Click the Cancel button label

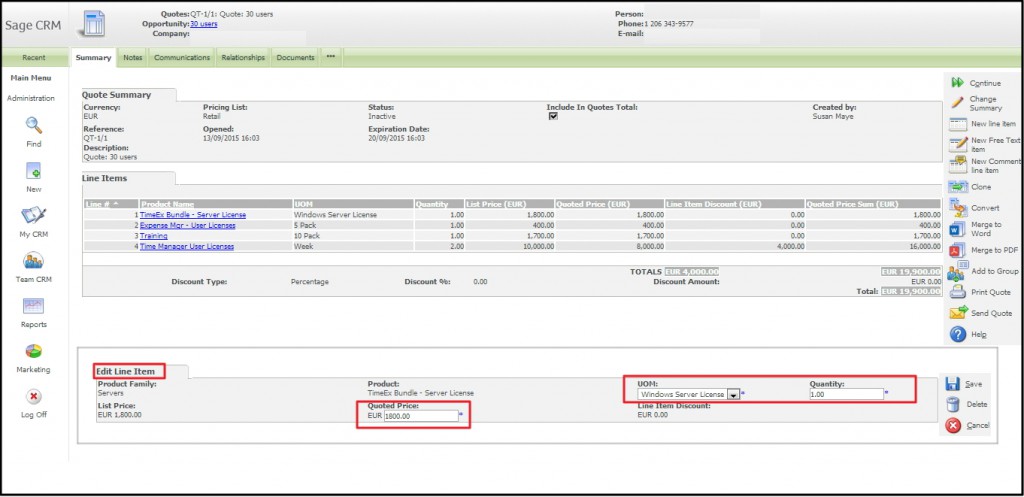pyautogui.click(x=978, y=425)
